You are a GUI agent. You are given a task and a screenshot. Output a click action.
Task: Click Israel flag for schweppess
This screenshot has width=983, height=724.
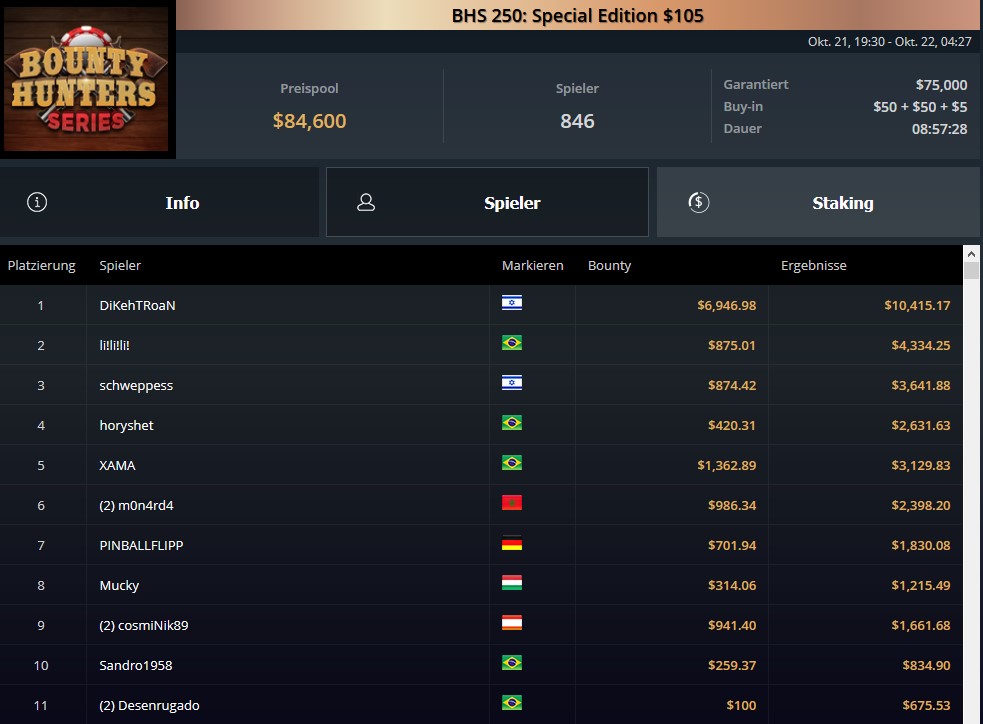click(512, 383)
